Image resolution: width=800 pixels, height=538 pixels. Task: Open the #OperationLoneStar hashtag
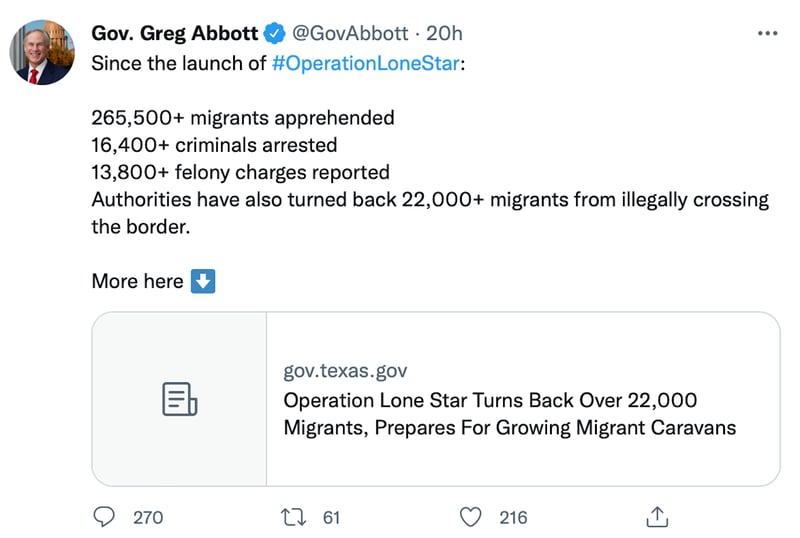[366, 63]
